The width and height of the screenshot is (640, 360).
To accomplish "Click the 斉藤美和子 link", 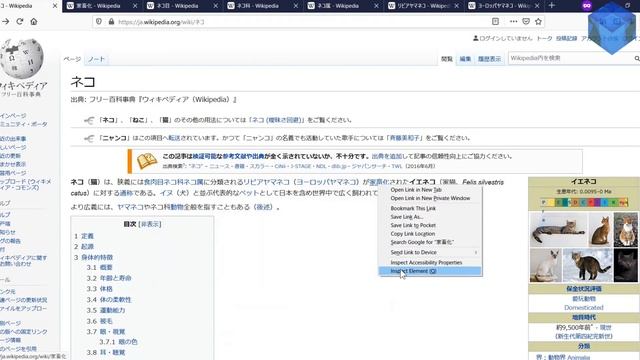I will point(404,138).
